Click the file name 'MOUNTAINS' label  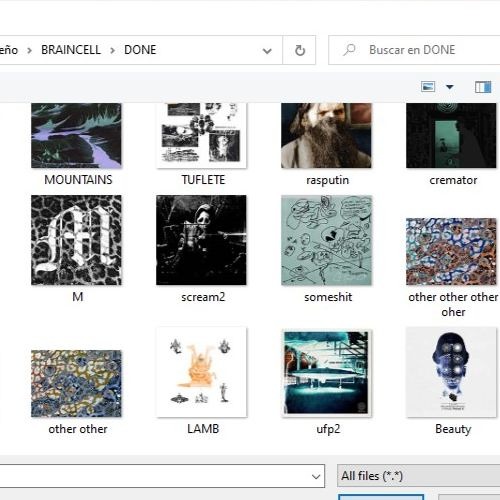pos(78,180)
